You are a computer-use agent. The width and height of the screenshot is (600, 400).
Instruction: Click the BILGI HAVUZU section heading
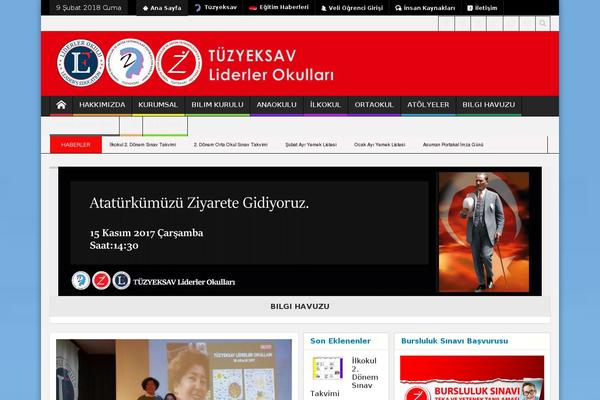pos(300,306)
